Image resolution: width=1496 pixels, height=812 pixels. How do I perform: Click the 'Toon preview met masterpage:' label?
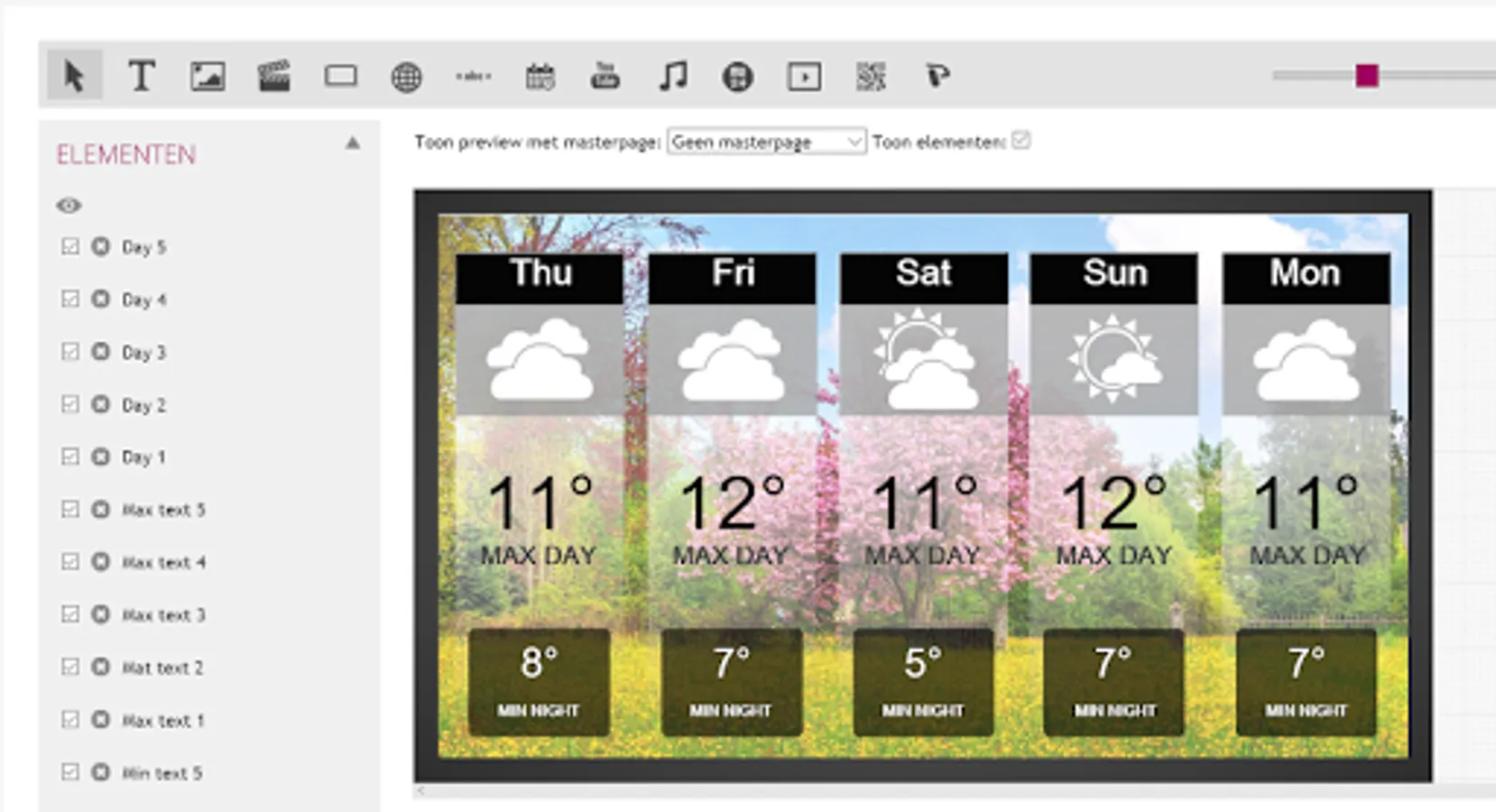tap(538, 142)
